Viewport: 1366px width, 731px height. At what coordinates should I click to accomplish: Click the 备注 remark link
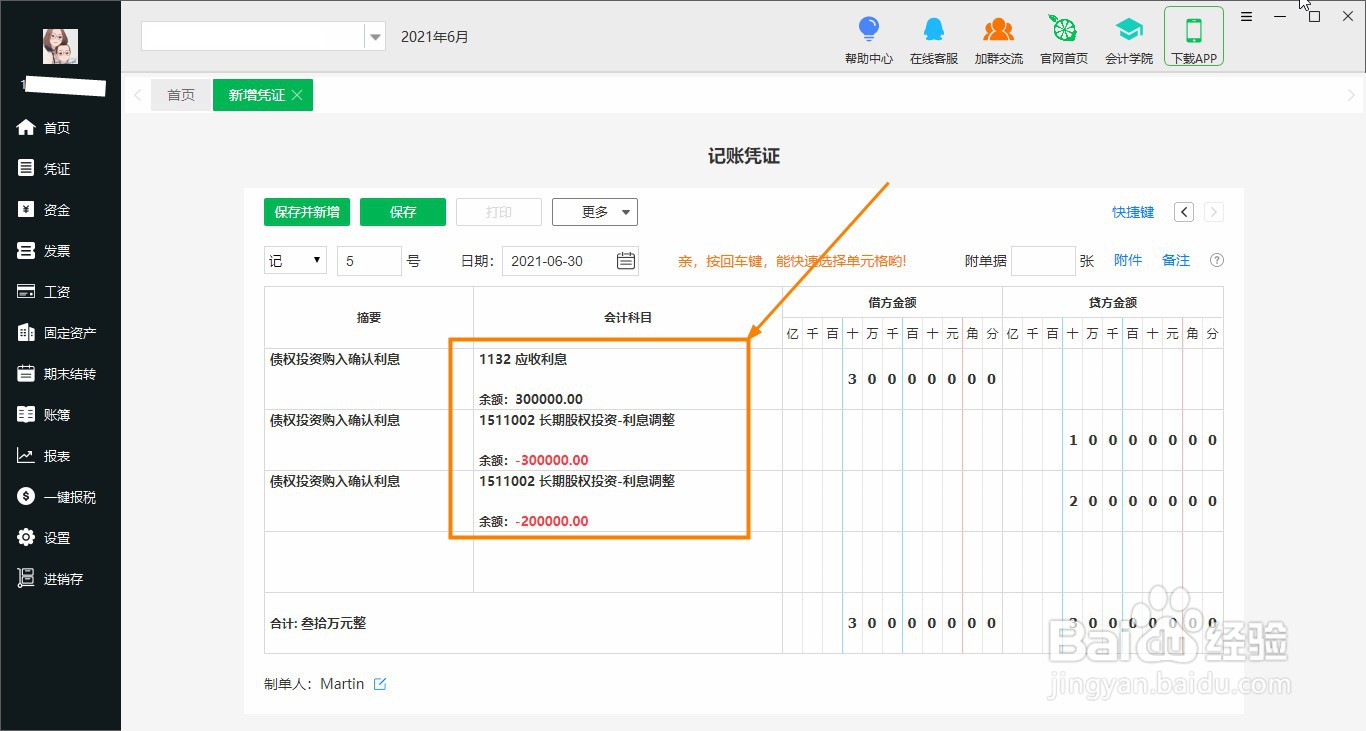point(1175,260)
